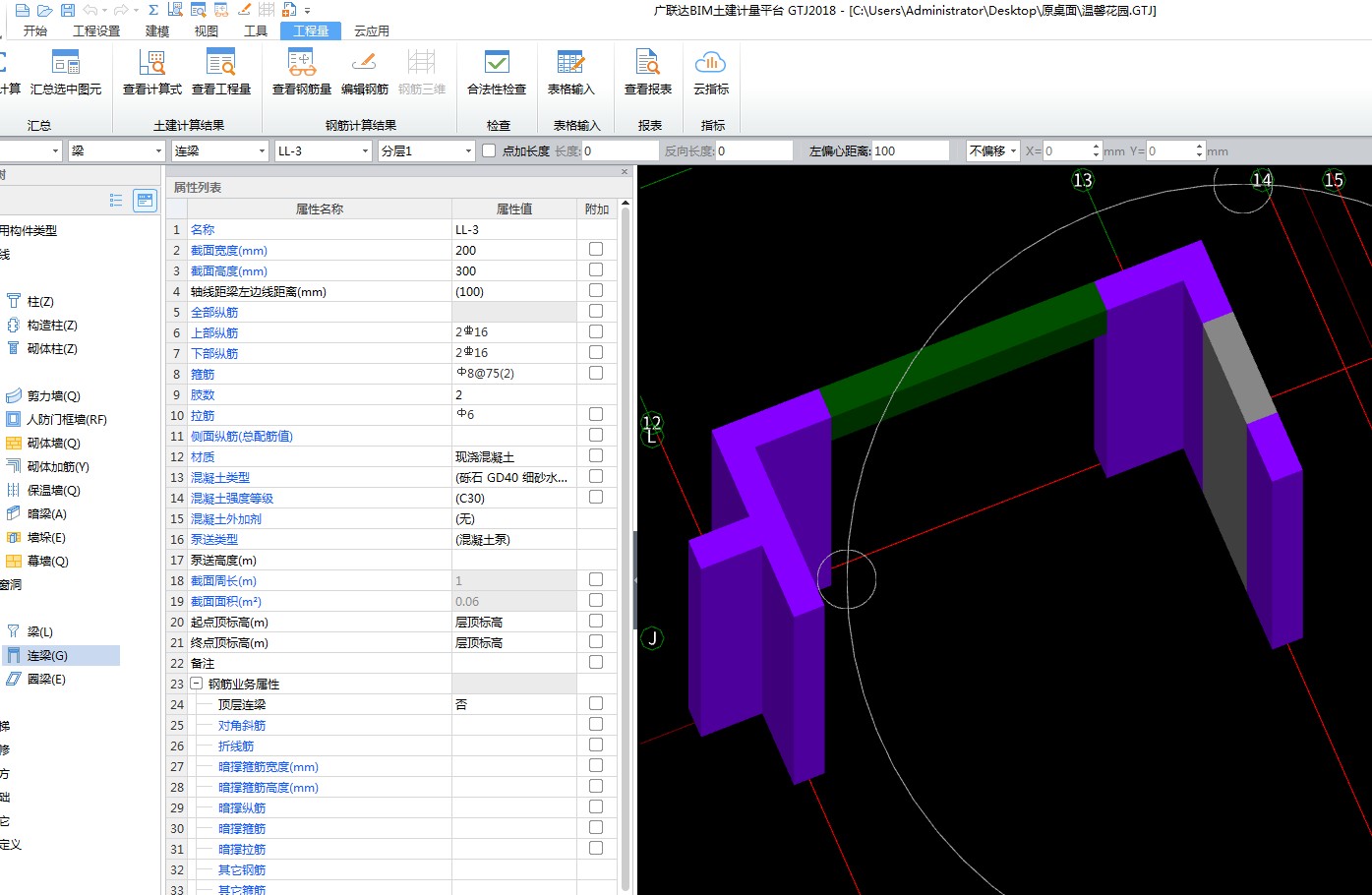The width and height of the screenshot is (1372, 895).
Task: Check 附加 box for 上部纵筋 row
Action: [596, 332]
